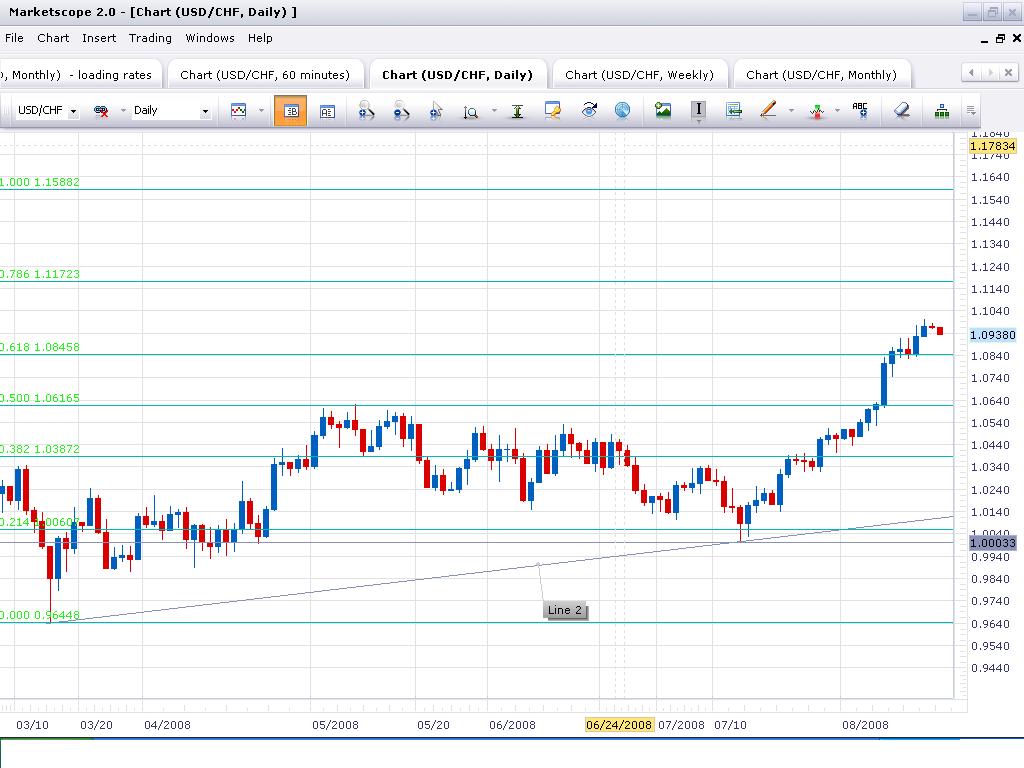Click the ABC add text label icon

859,111
